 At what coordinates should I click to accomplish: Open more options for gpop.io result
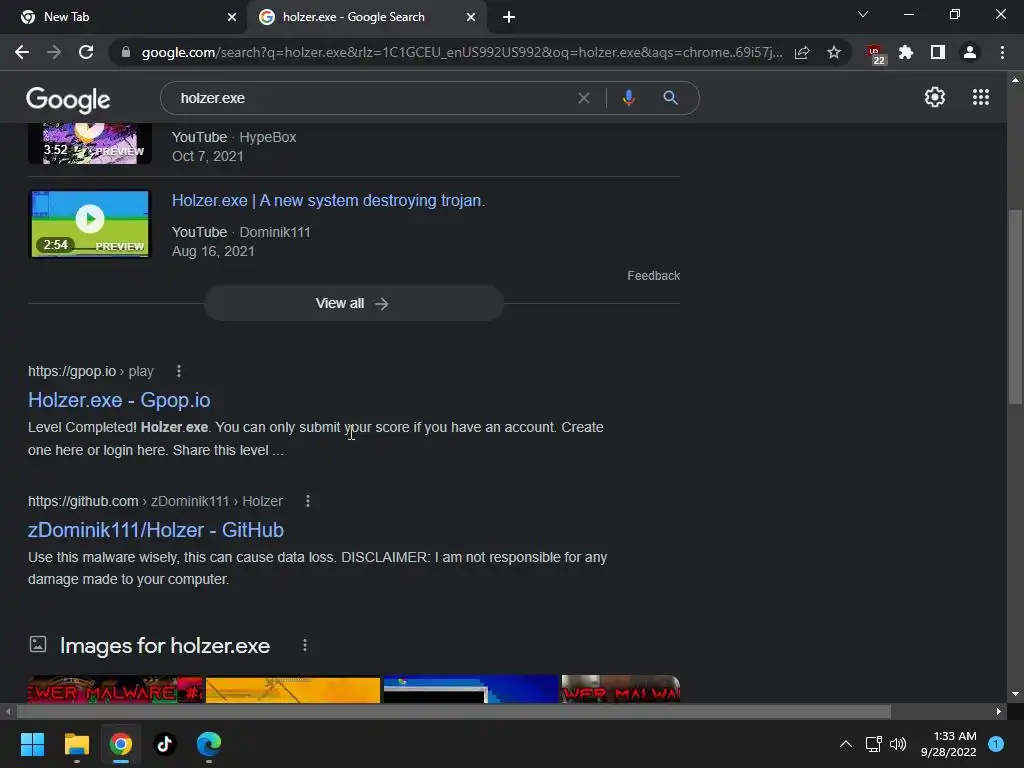(178, 371)
